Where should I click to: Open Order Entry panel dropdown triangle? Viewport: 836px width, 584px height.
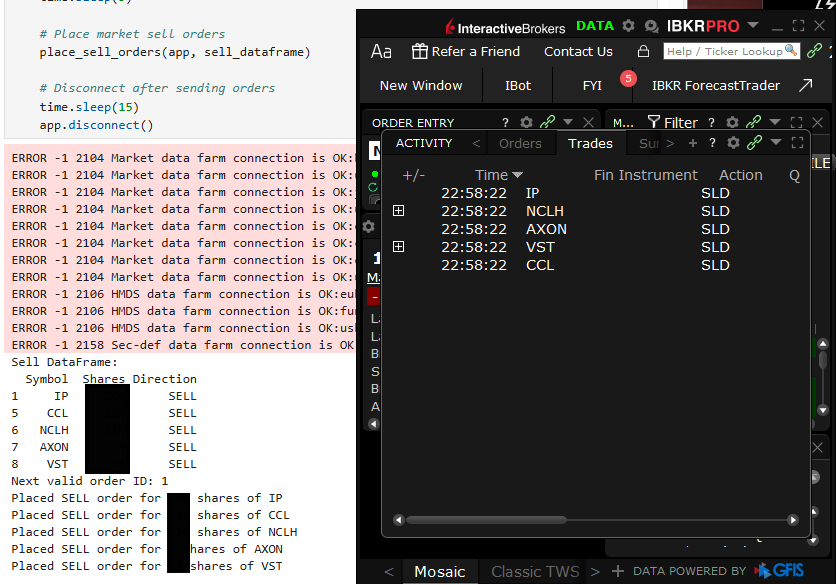[568, 122]
